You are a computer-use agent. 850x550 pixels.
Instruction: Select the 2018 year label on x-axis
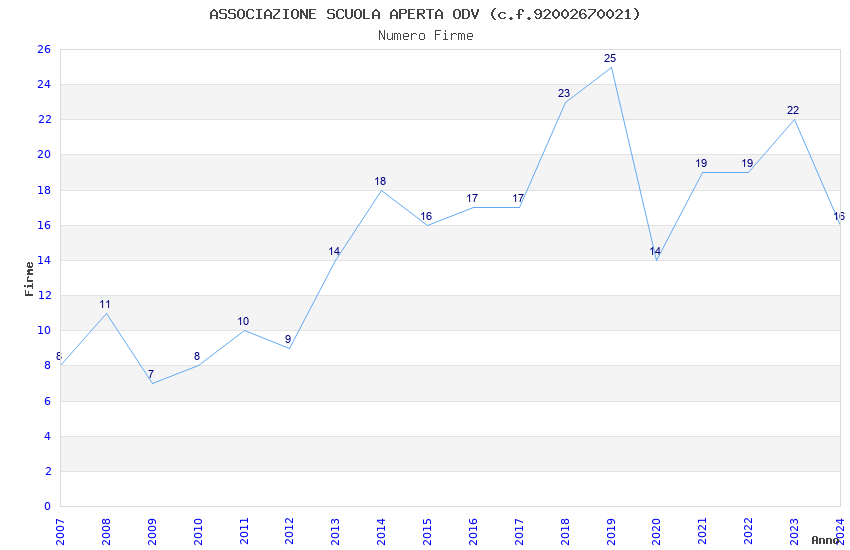(x=565, y=532)
